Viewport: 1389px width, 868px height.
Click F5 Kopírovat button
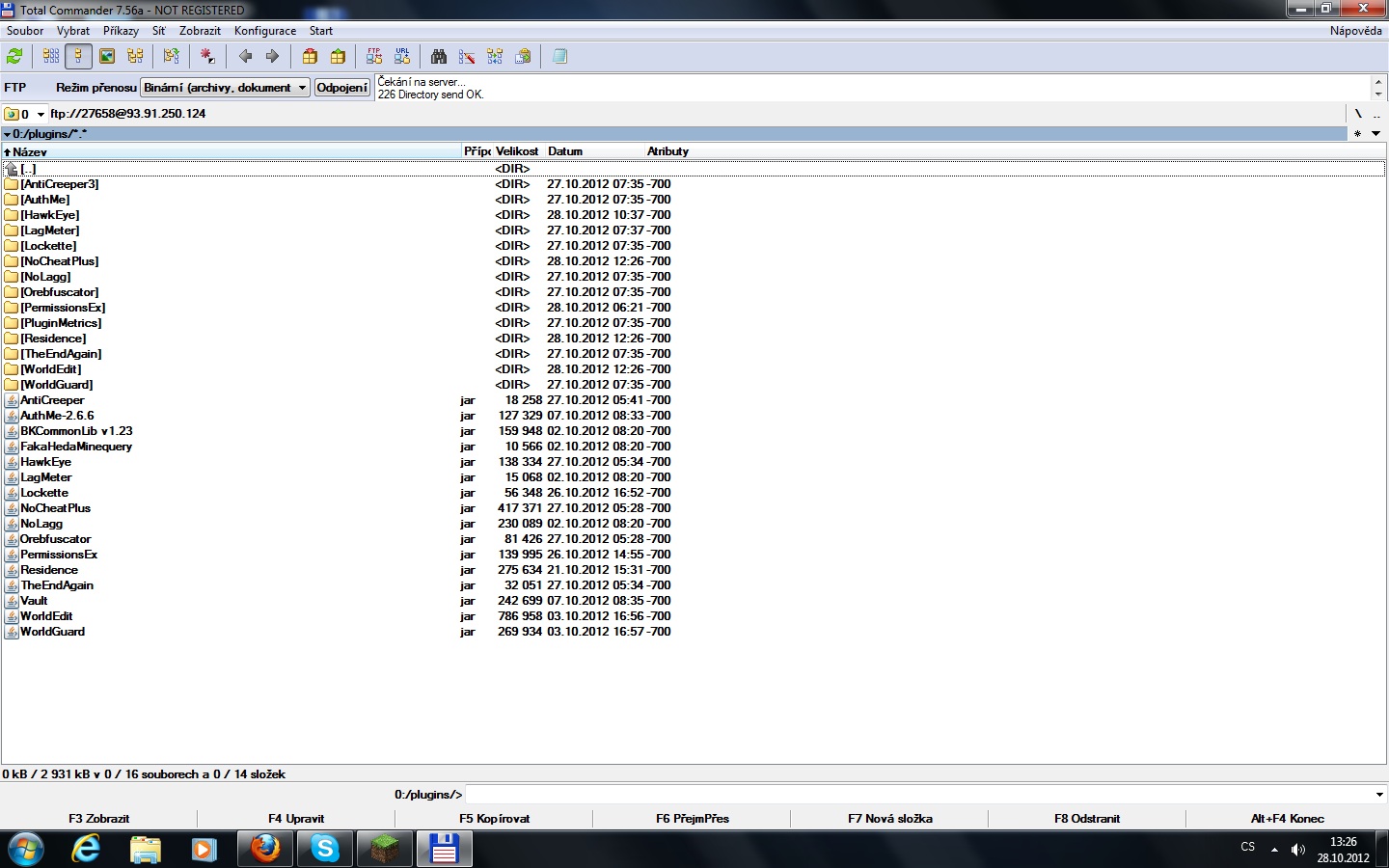tap(494, 819)
